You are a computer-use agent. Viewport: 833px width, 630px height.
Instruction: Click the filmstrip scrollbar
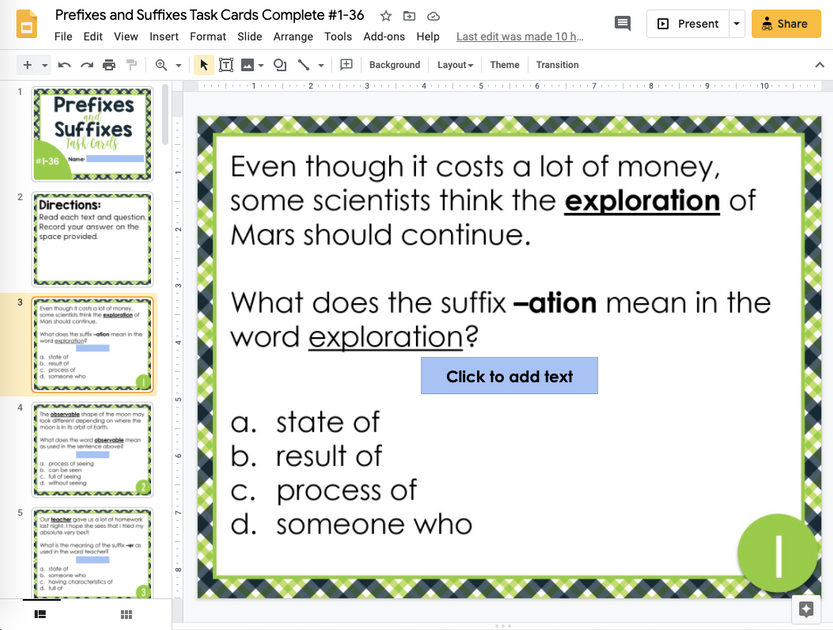point(165,114)
